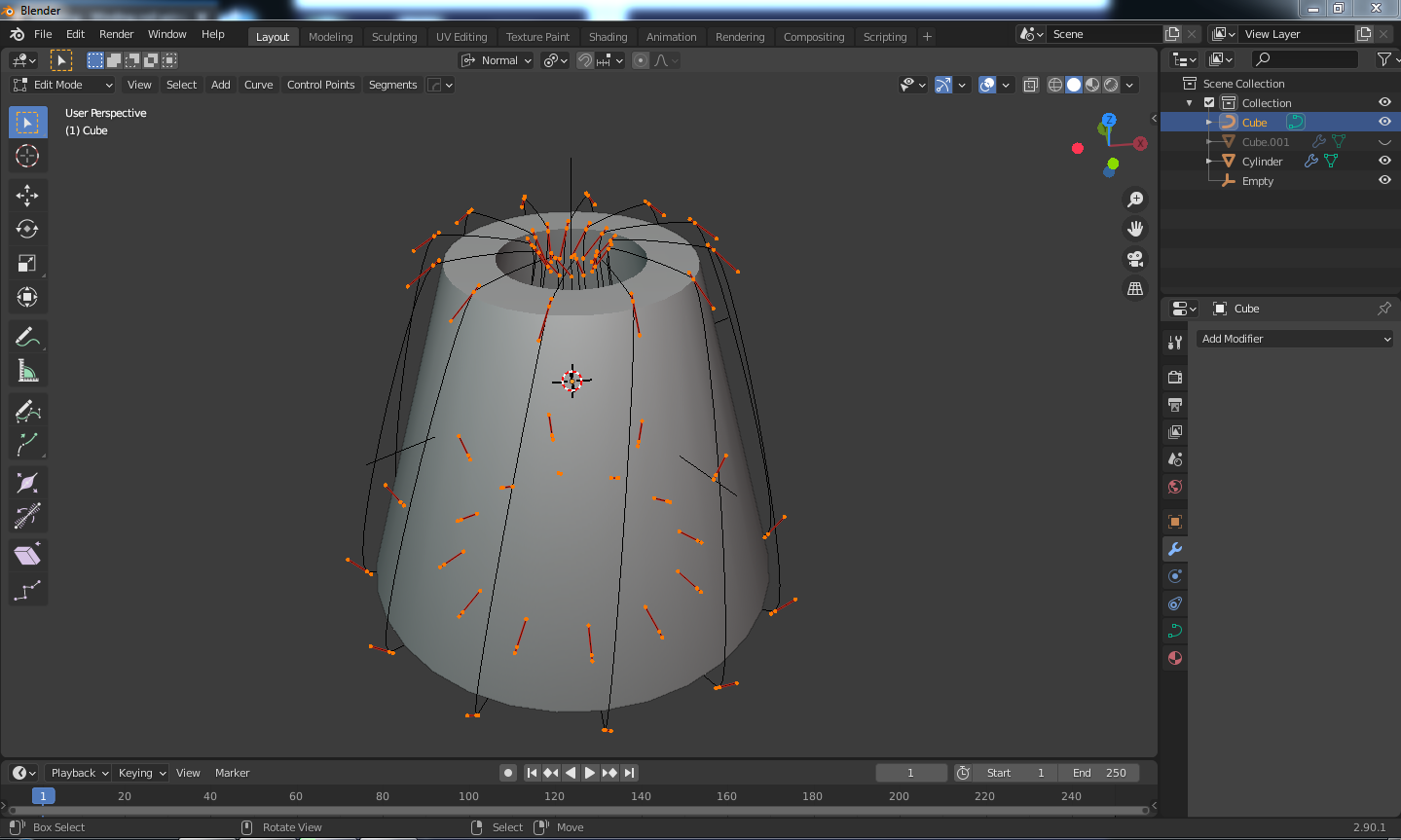Toggle proportional editing
The image size is (1401, 840).
[640, 60]
